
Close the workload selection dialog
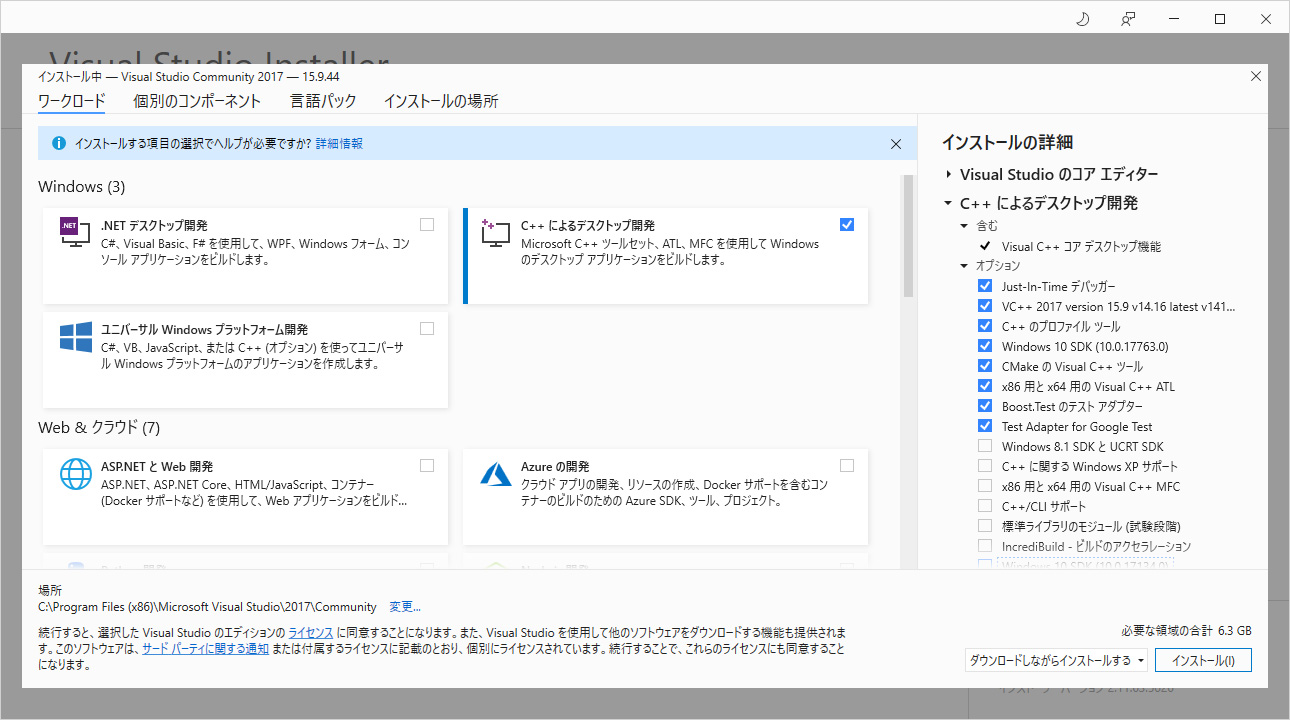click(x=1256, y=76)
